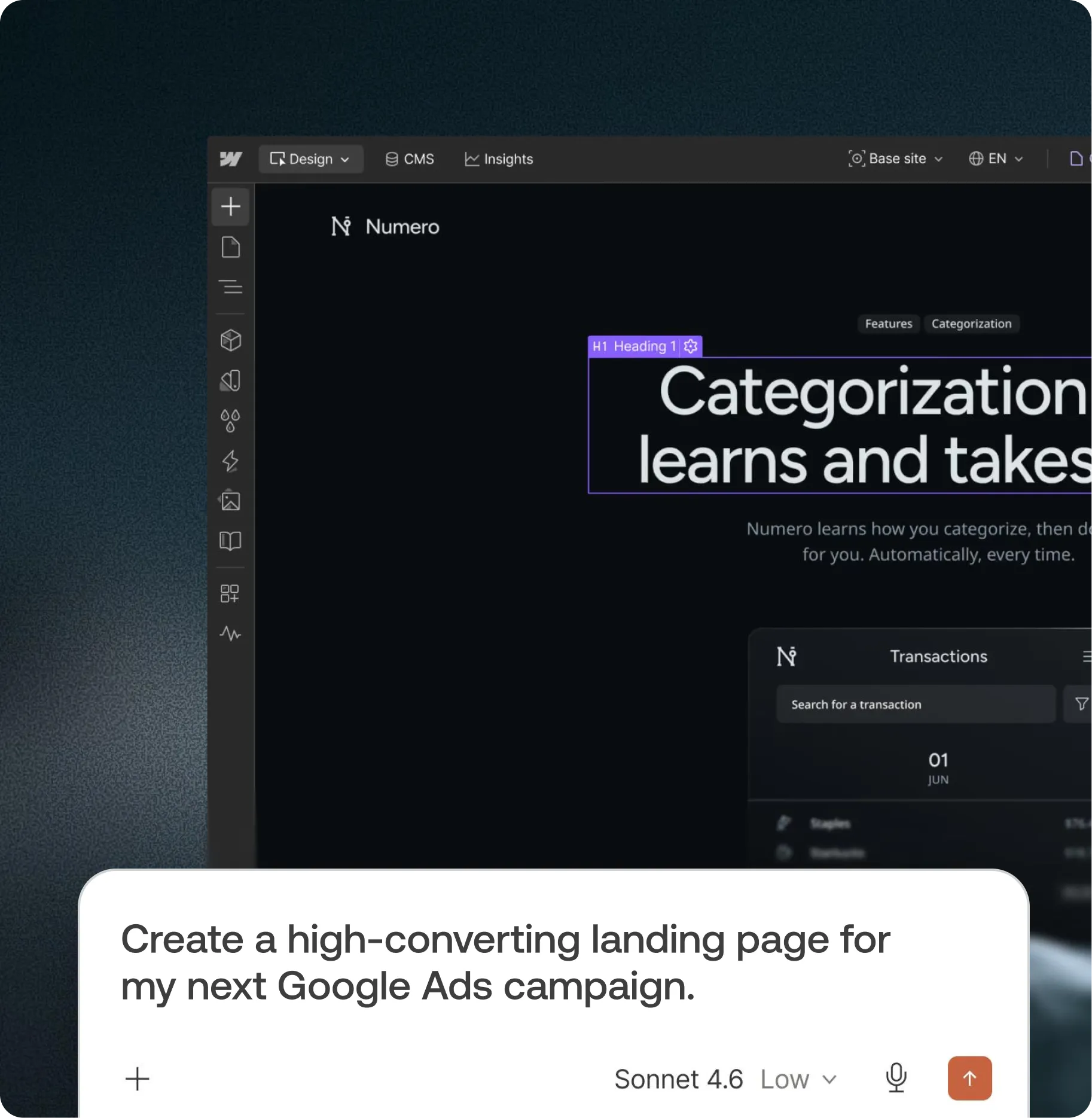Viewport: 1092px width, 1118px height.
Task: Click the Webflow logo icon
Action: [x=231, y=159]
